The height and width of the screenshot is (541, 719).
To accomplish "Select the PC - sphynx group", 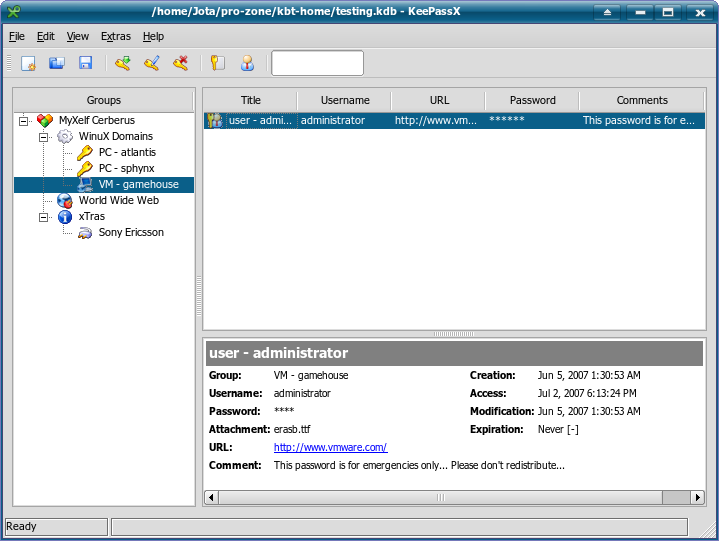I will tap(127, 169).
